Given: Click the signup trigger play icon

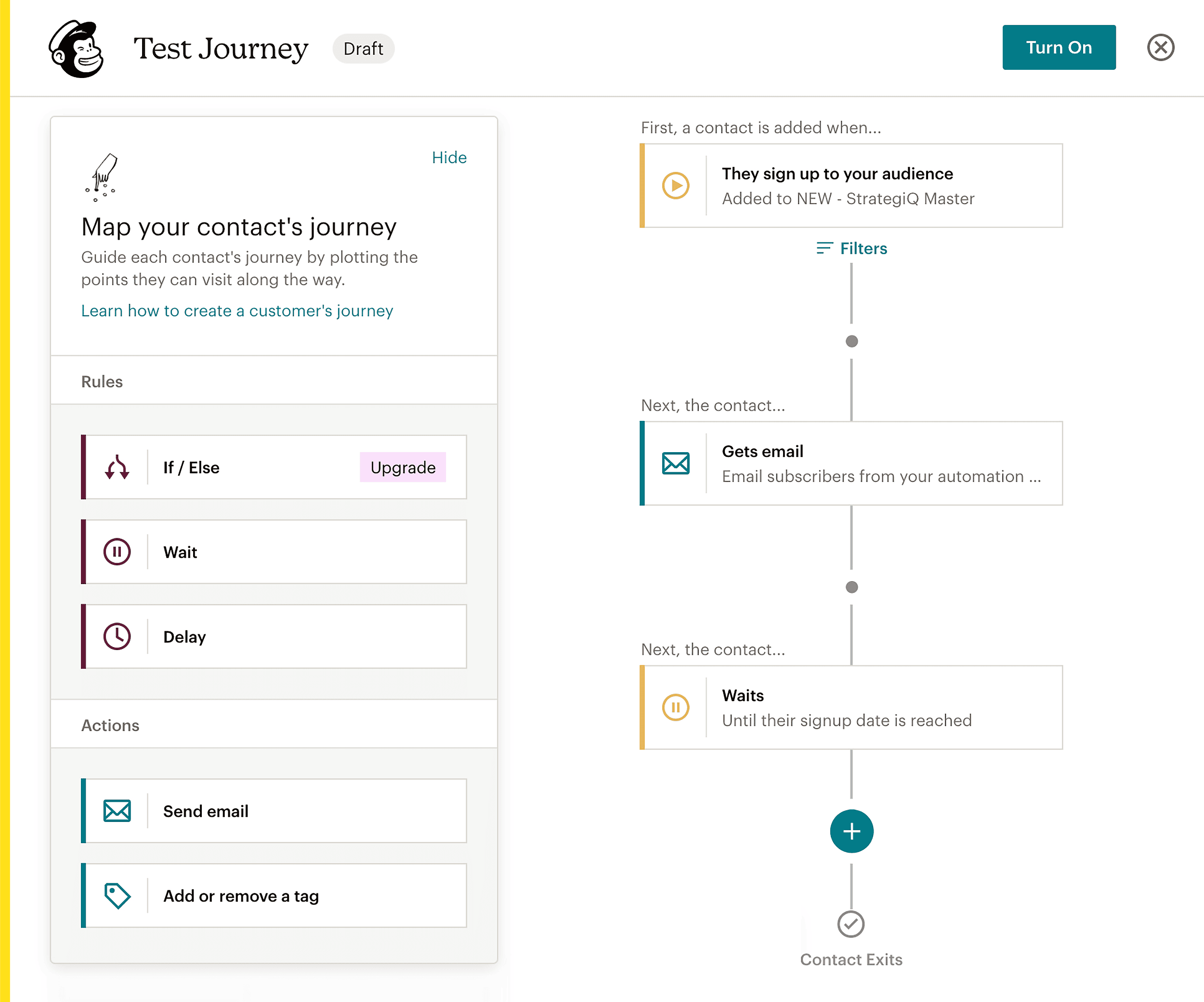Looking at the screenshot, I should point(676,186).
